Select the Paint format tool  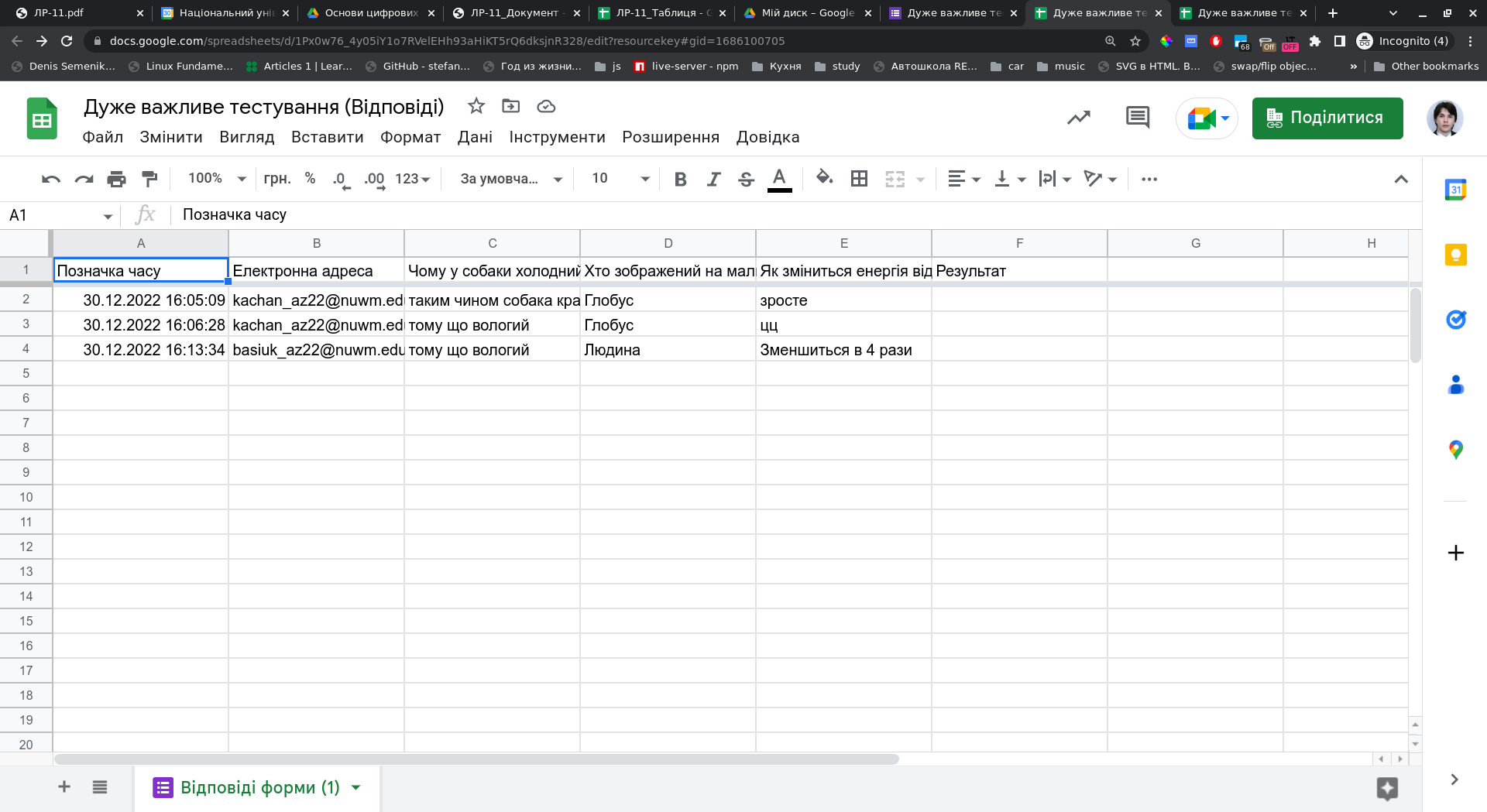coord(149,179)
